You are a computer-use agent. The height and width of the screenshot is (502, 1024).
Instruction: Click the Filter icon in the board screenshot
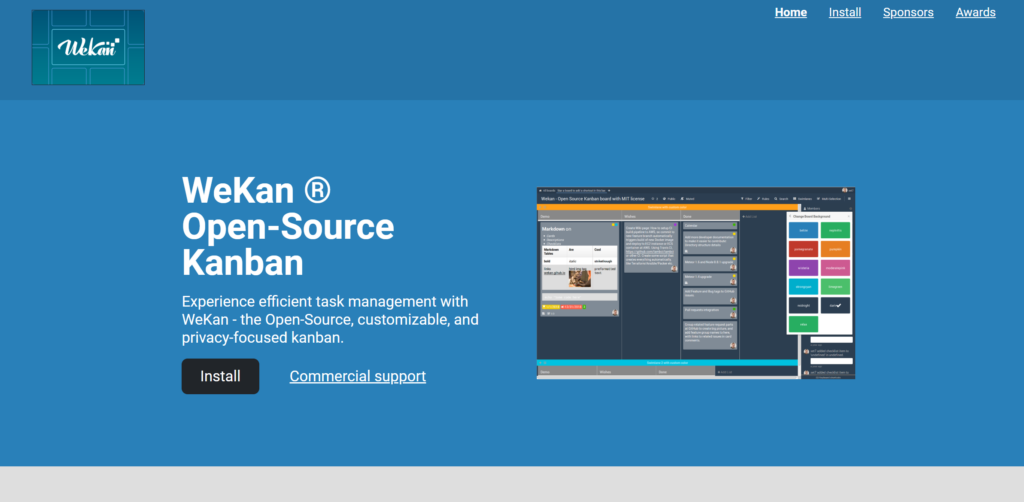tap(746, 199)
